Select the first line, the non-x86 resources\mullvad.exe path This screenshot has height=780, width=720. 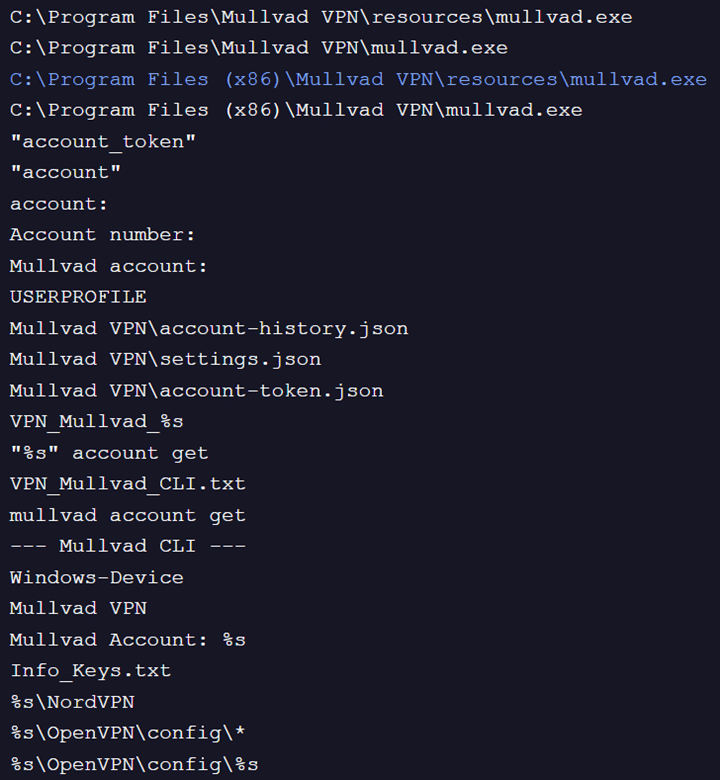click(321, 17)
